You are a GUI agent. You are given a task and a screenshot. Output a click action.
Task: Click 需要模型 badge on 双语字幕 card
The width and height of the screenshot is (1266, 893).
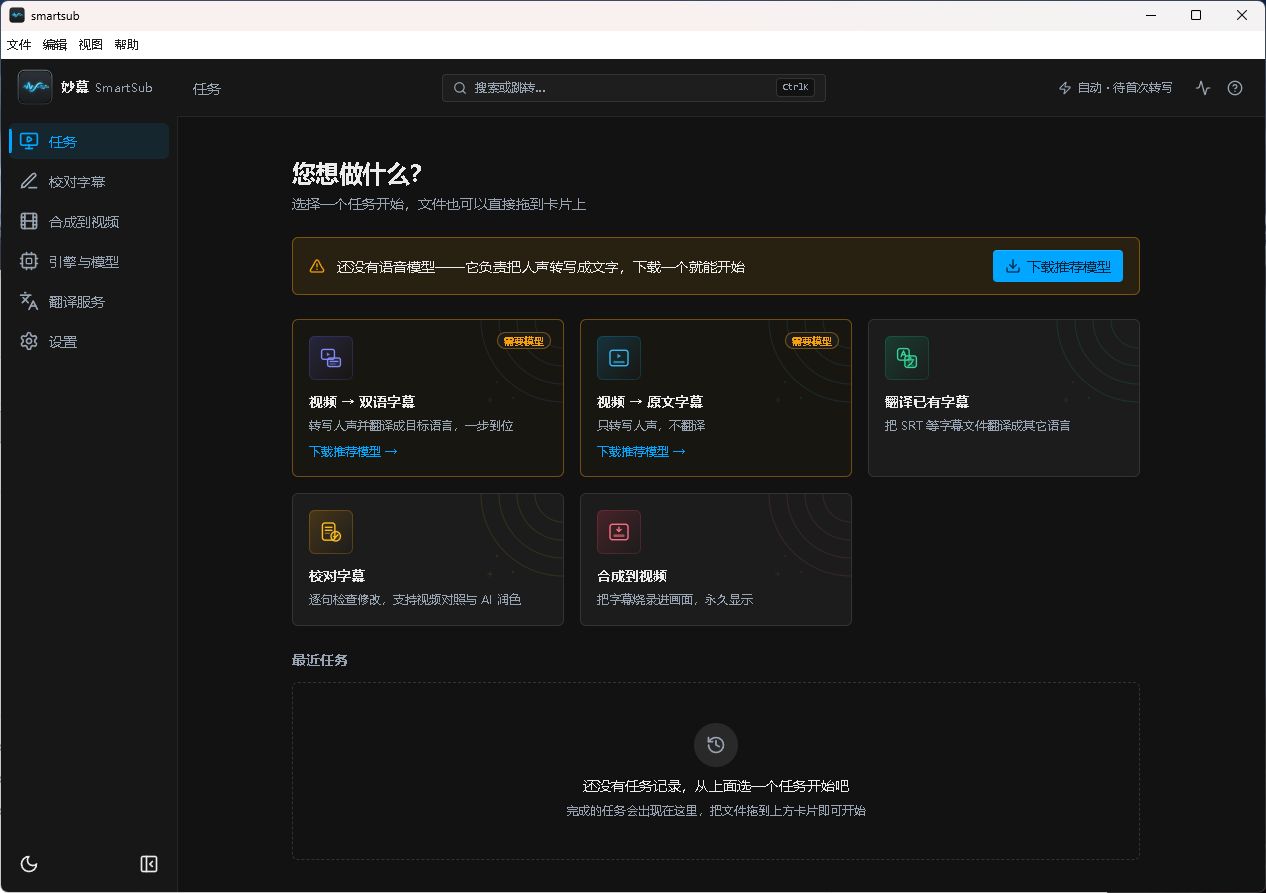(524, 341)
